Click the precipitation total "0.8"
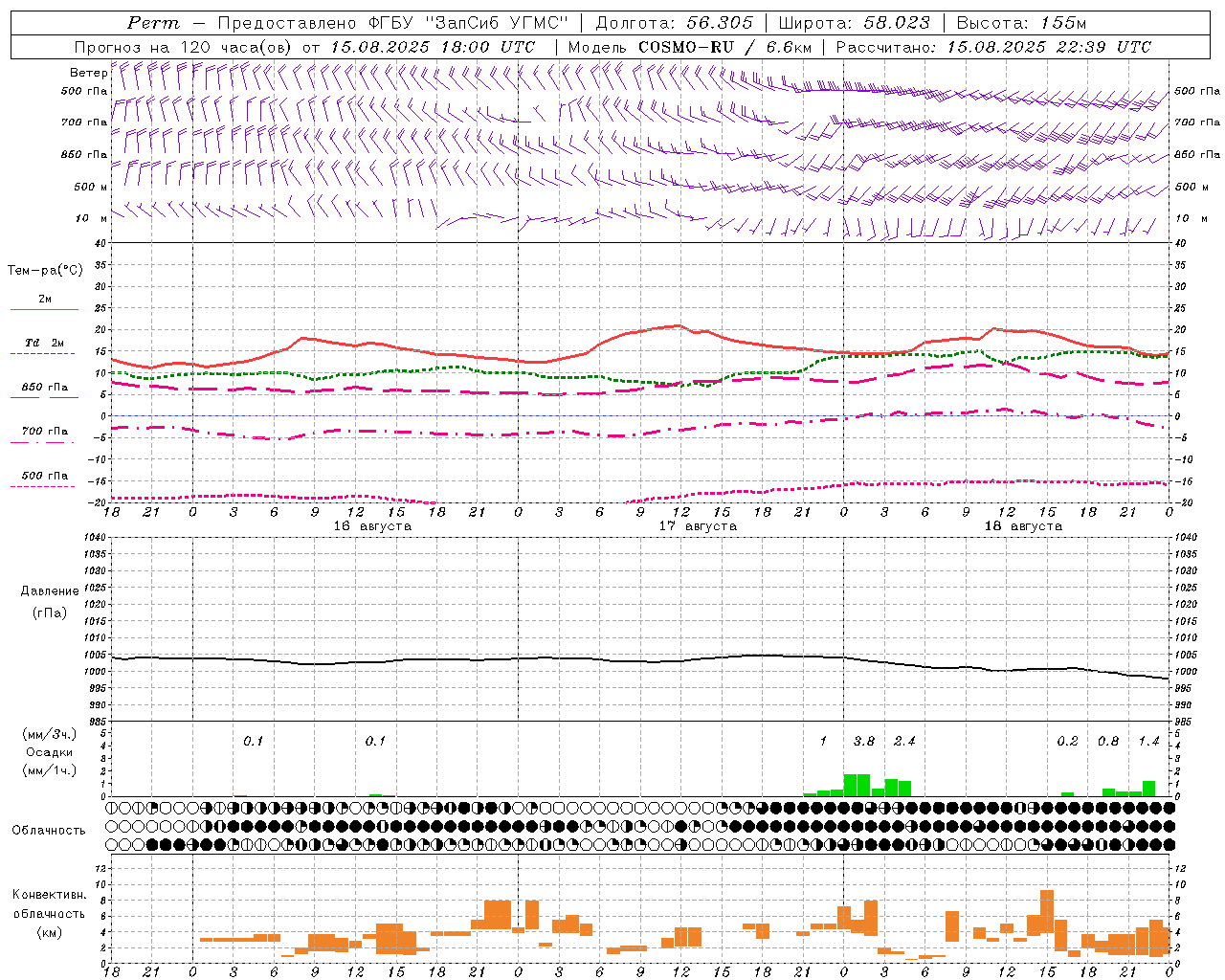 point(1108,742)
